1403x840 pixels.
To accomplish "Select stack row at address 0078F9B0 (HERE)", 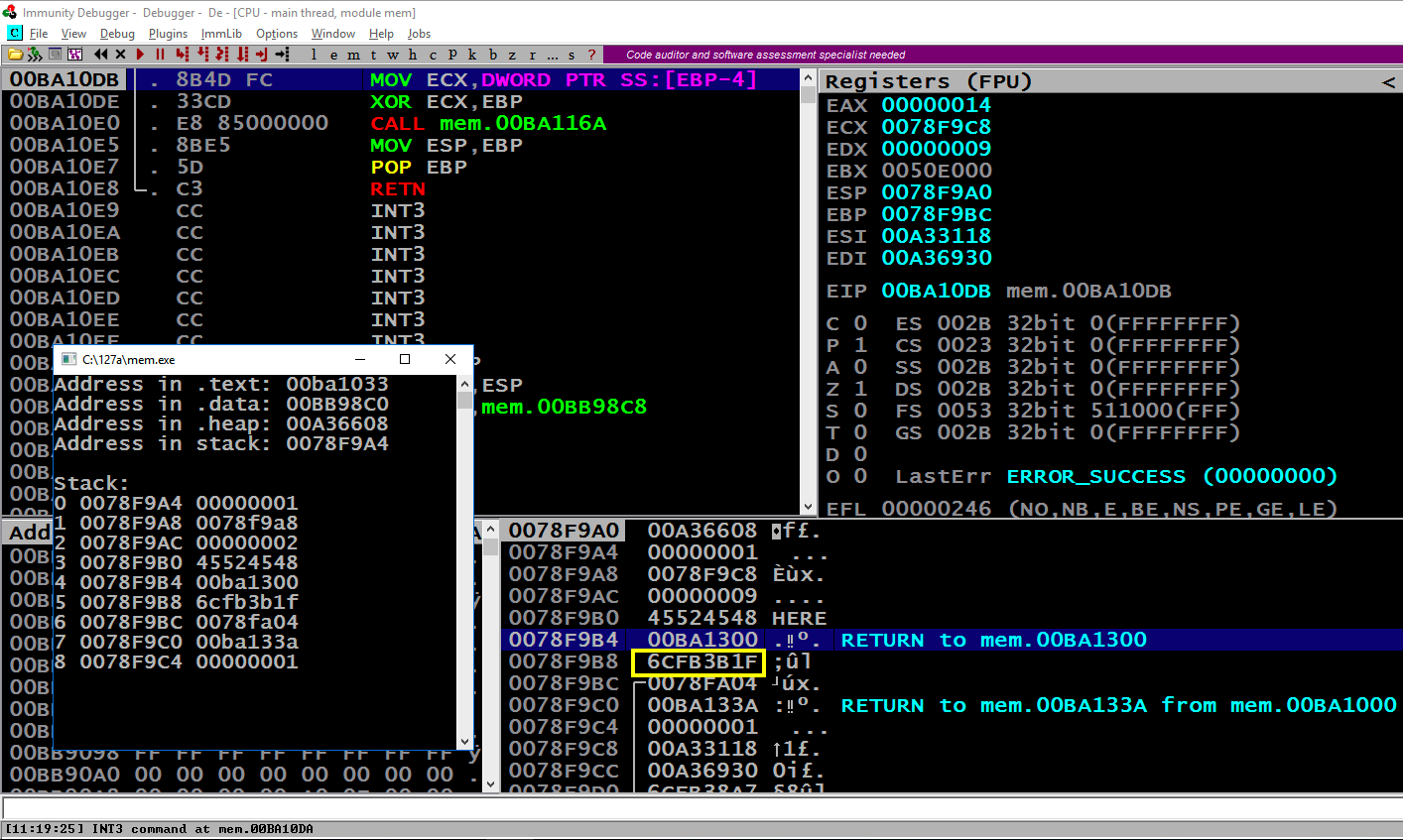I will click(951, 618).
